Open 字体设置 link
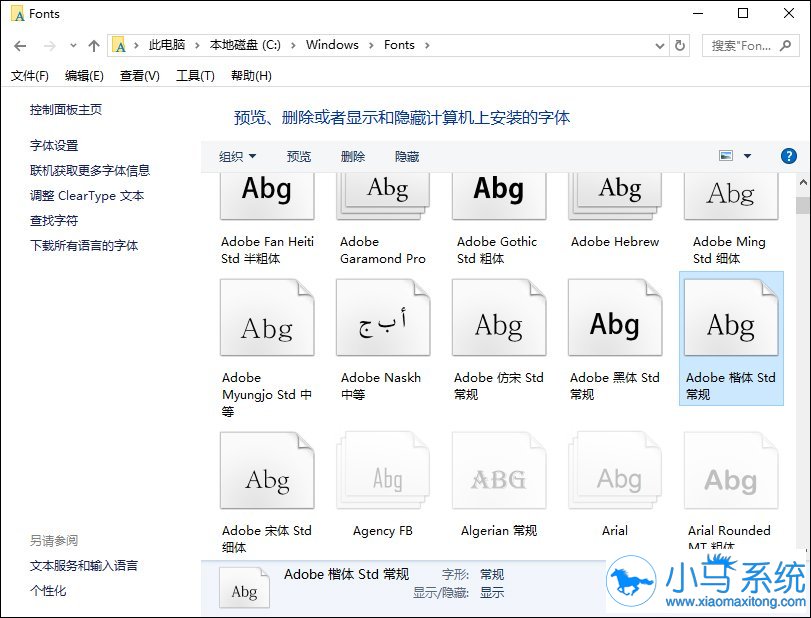Viewport: 811px width, 618px height. coord(54,145)
